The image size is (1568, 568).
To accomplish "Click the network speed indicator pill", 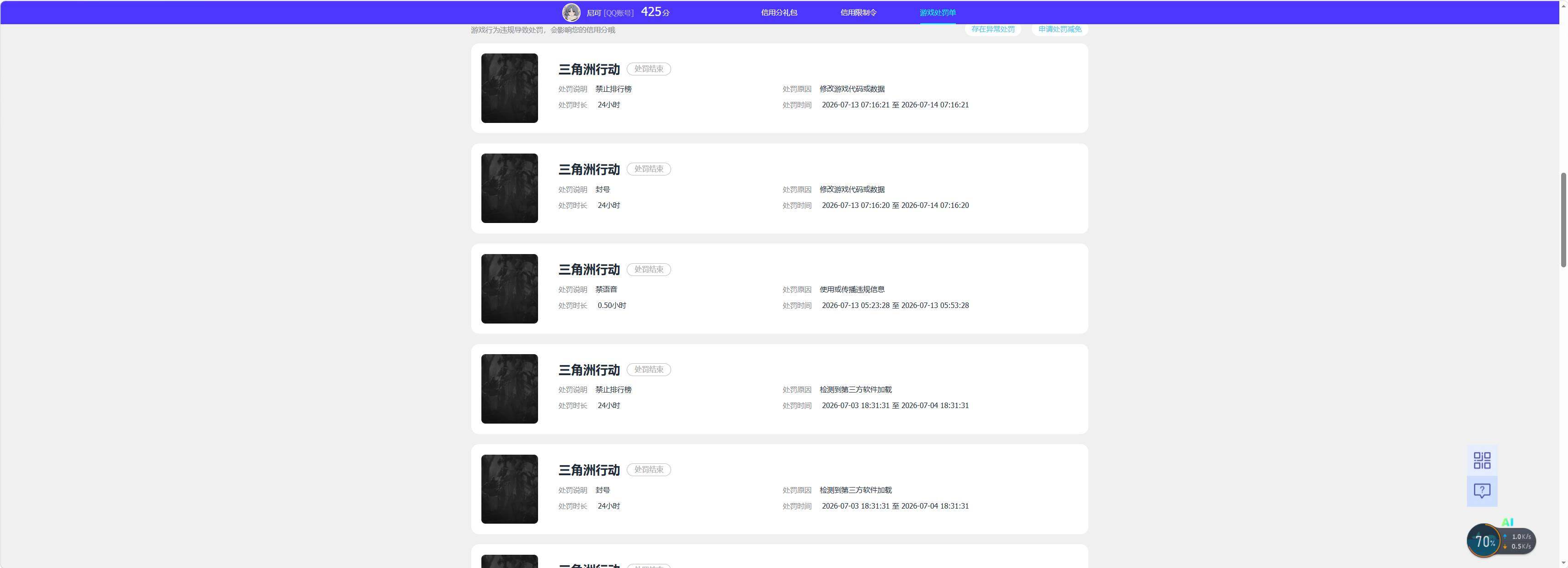I will [x=1518, y=541].
